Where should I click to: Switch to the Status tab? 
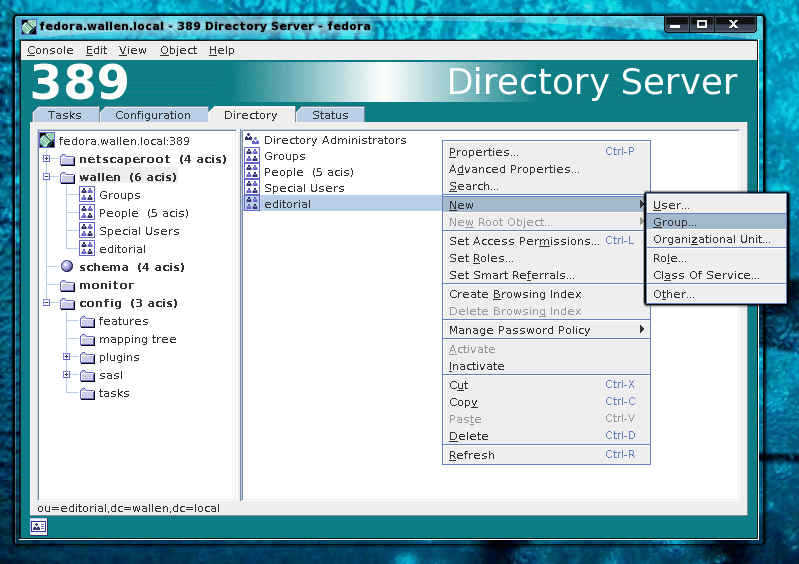(330, 115)
